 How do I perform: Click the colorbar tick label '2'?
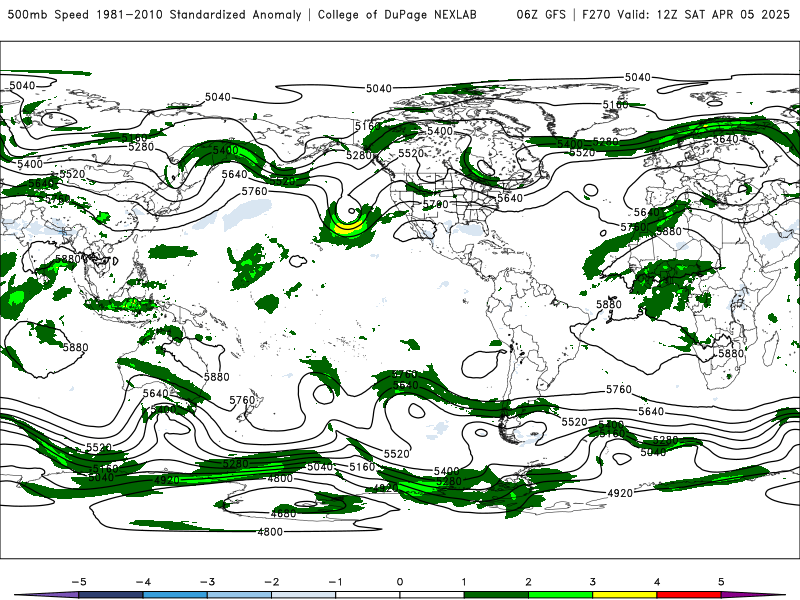coord(528,582)
